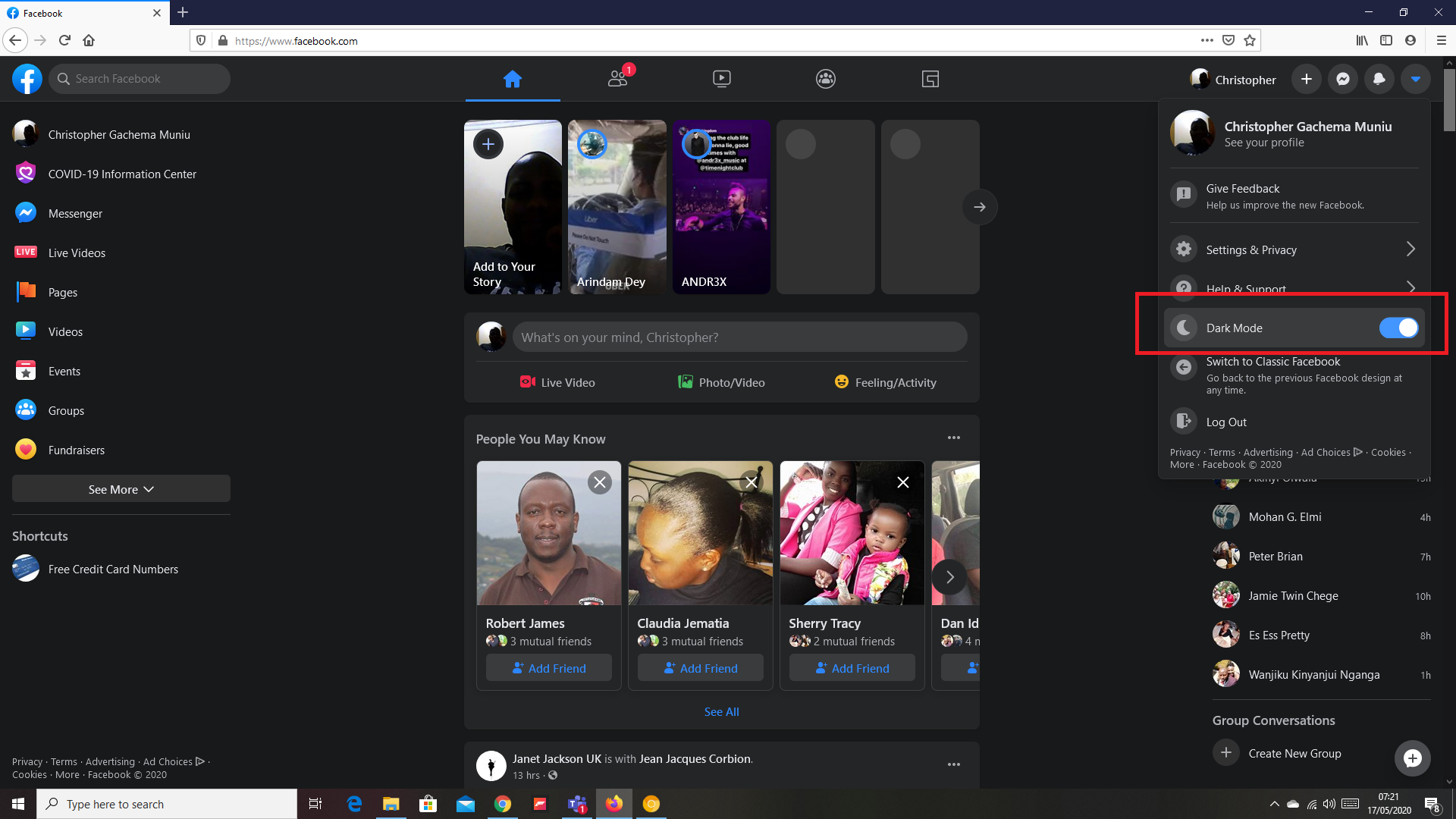This screenshot has height=819, width=1456.
Task: Click Create New Group plus icon
Action: 1226,753
